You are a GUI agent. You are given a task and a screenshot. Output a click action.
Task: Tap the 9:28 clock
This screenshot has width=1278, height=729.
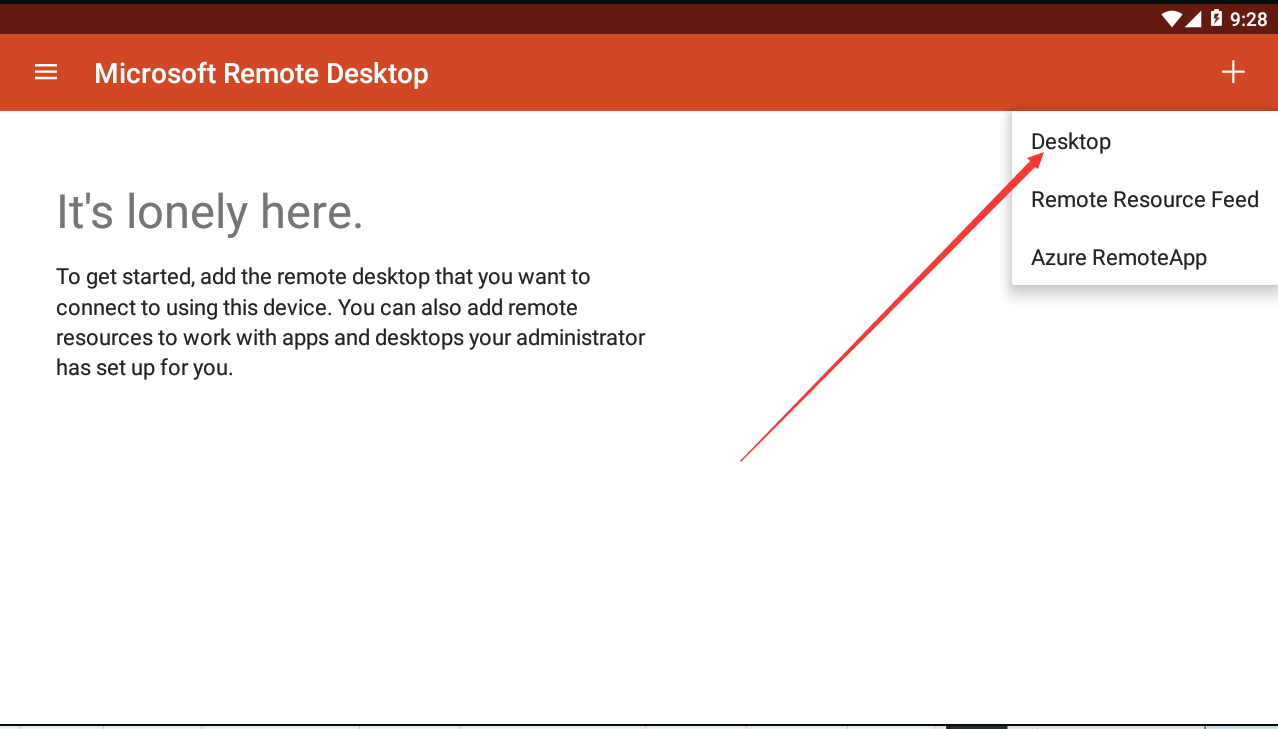(1249, 19)
